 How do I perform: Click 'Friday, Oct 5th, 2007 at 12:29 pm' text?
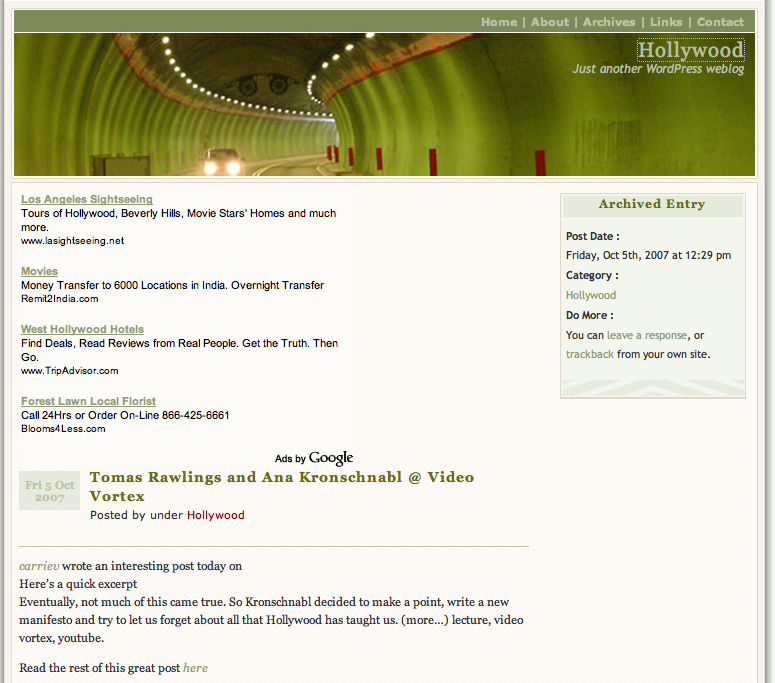click(648, 256)
